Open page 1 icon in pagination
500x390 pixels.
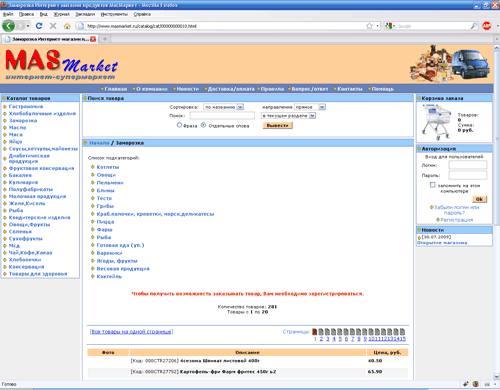pyautogui.click(x=314, y=332)
